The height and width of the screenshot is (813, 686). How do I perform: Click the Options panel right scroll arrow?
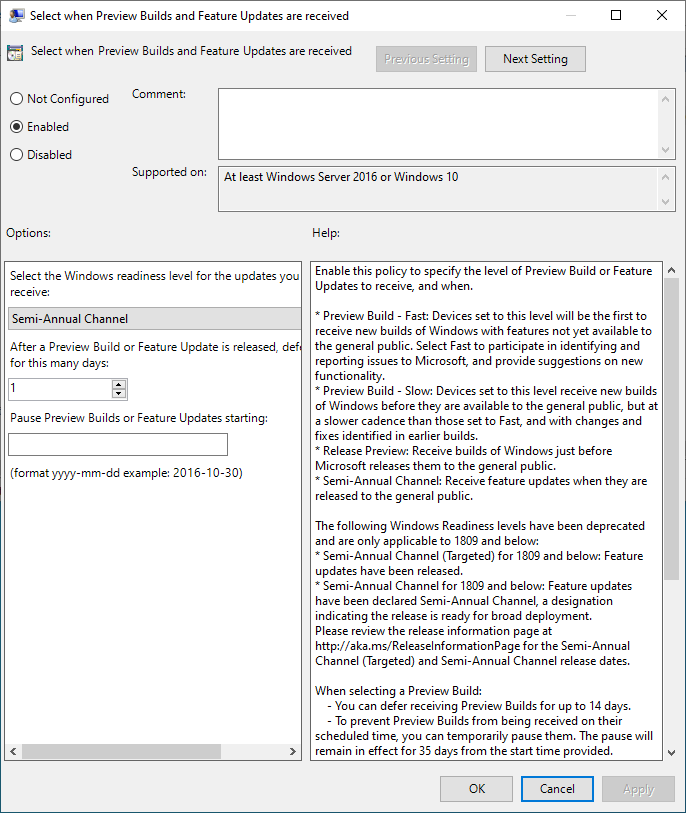292,751
